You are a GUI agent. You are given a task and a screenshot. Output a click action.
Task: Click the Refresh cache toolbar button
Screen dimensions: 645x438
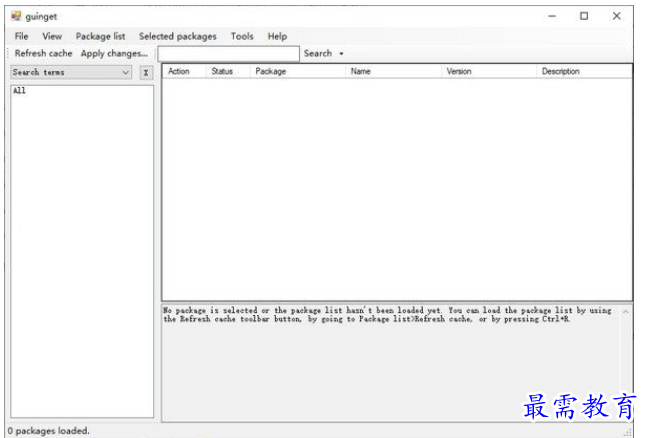click(43, 53)
